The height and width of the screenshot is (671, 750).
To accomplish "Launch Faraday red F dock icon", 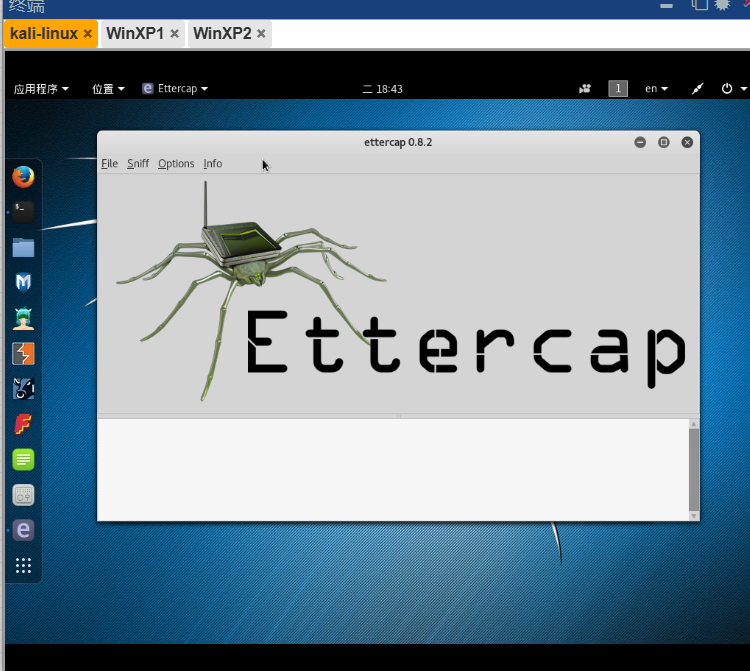I will pyautogui.click(x=23, y=424).
